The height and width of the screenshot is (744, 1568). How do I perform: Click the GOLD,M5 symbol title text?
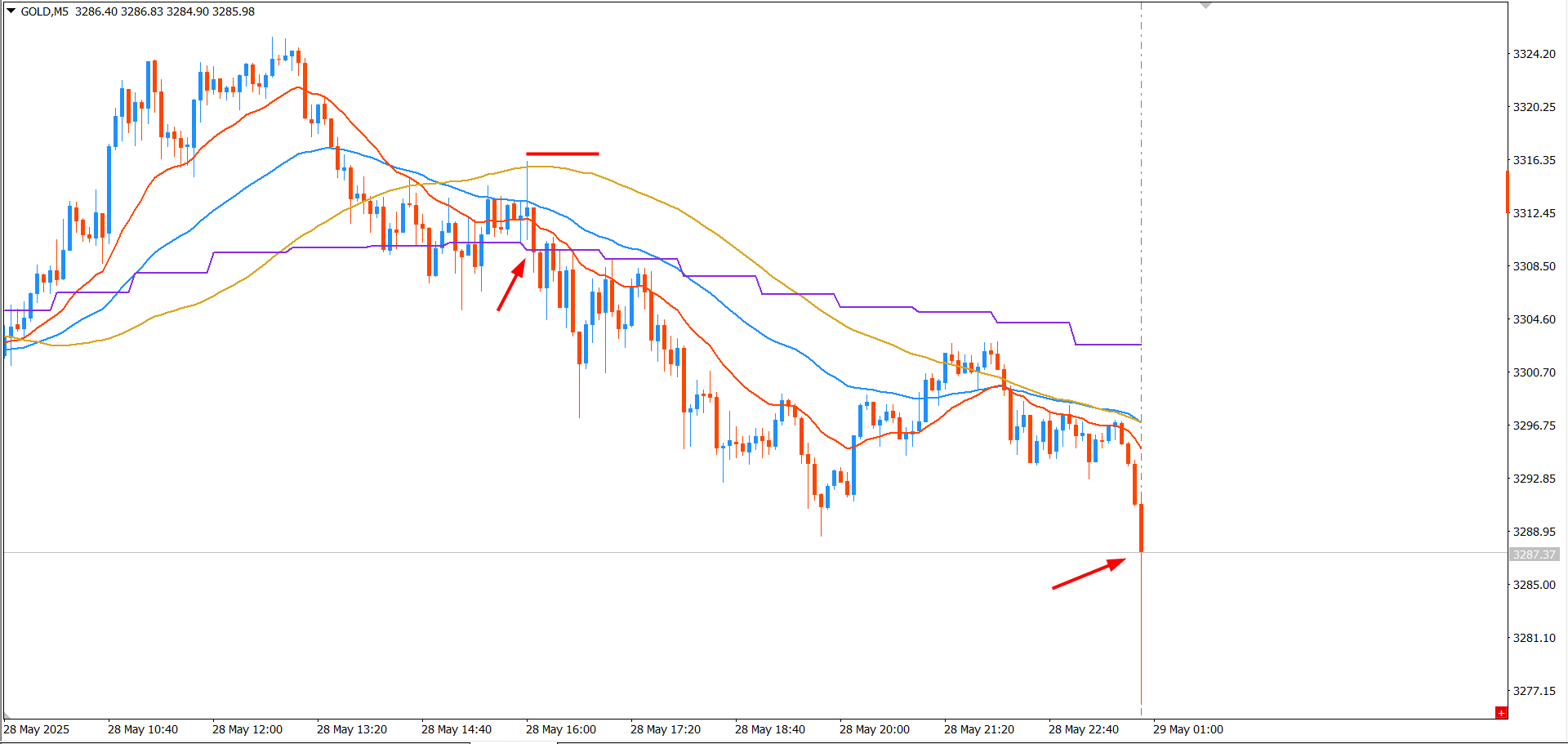45,11
